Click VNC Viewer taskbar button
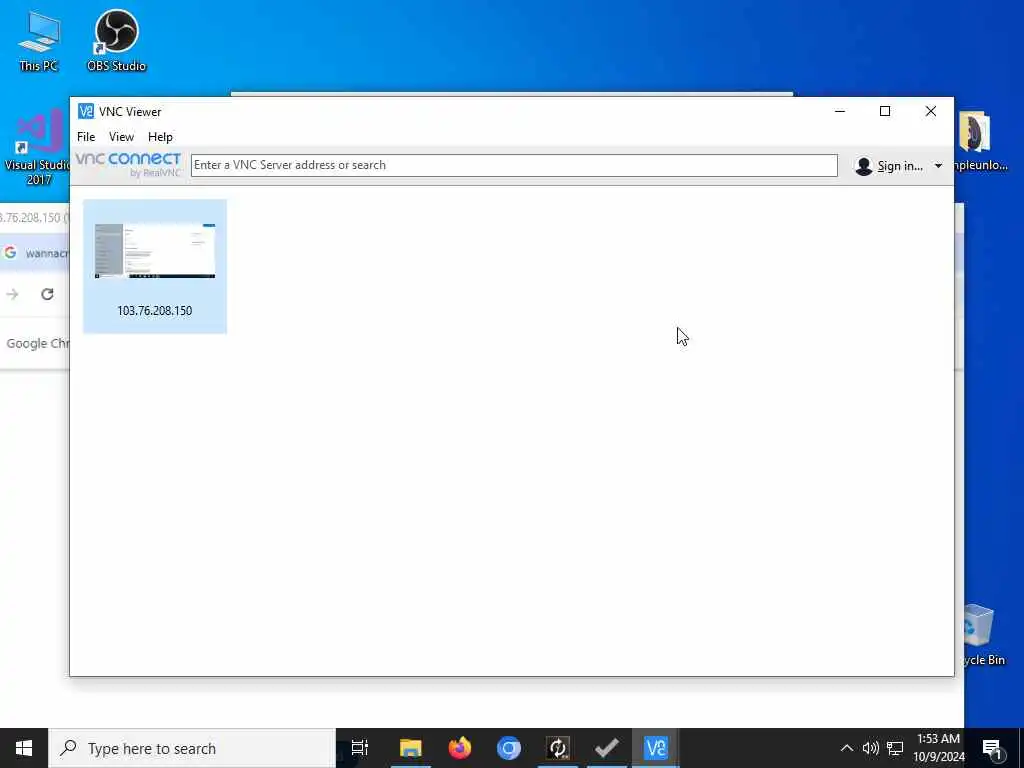Viewport: 1024px width, 768px height. pyautogui.click(x=656, y=748)
